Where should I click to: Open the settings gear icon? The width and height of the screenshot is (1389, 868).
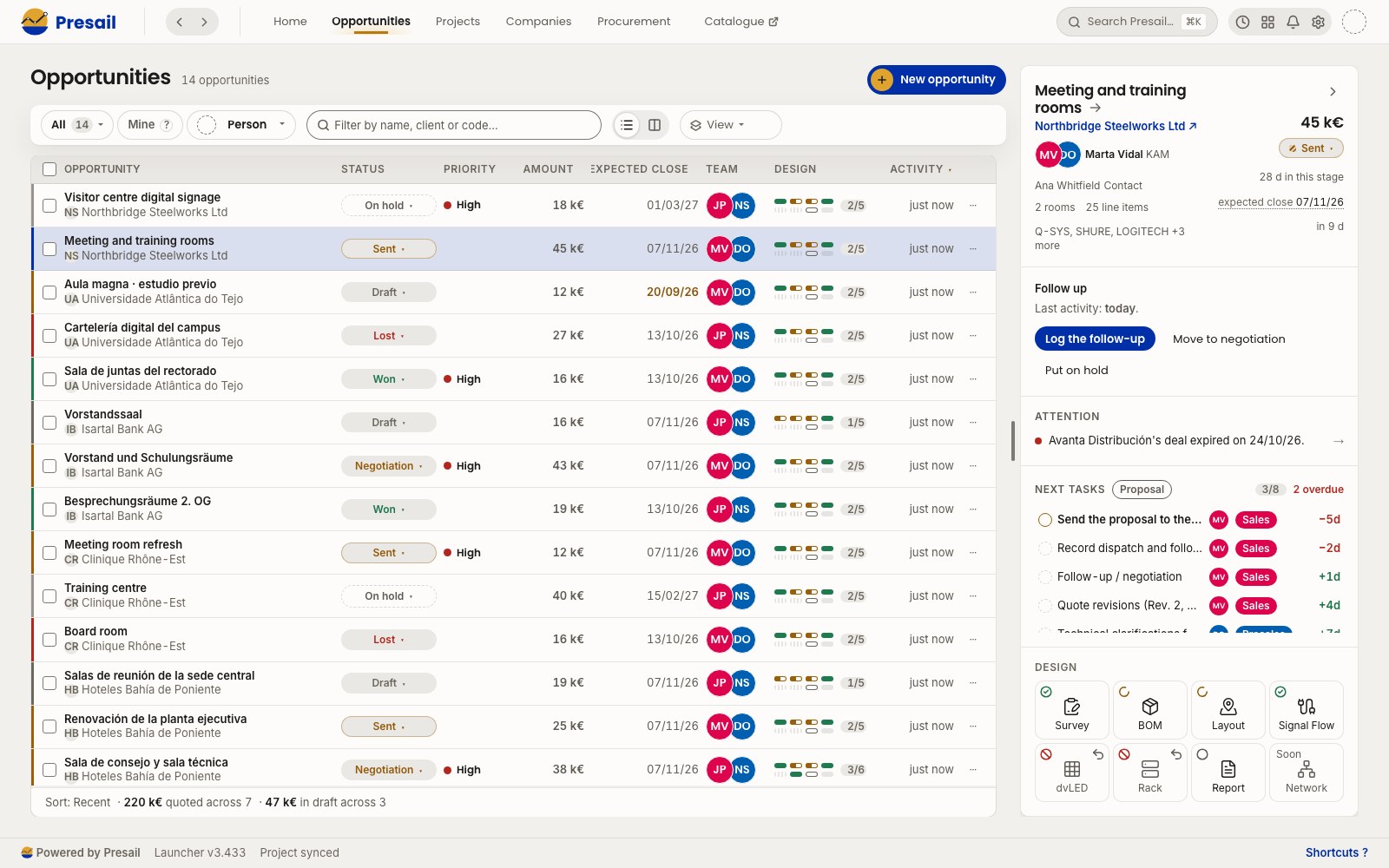click(x=1318, y=23)
